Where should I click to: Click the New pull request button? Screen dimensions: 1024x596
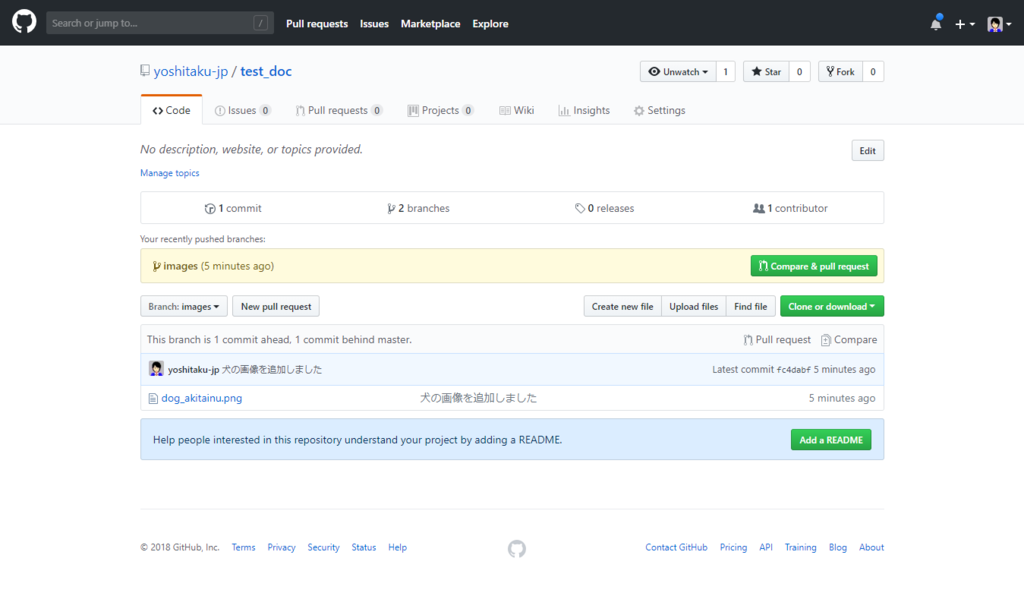click(x=276, y=307)
